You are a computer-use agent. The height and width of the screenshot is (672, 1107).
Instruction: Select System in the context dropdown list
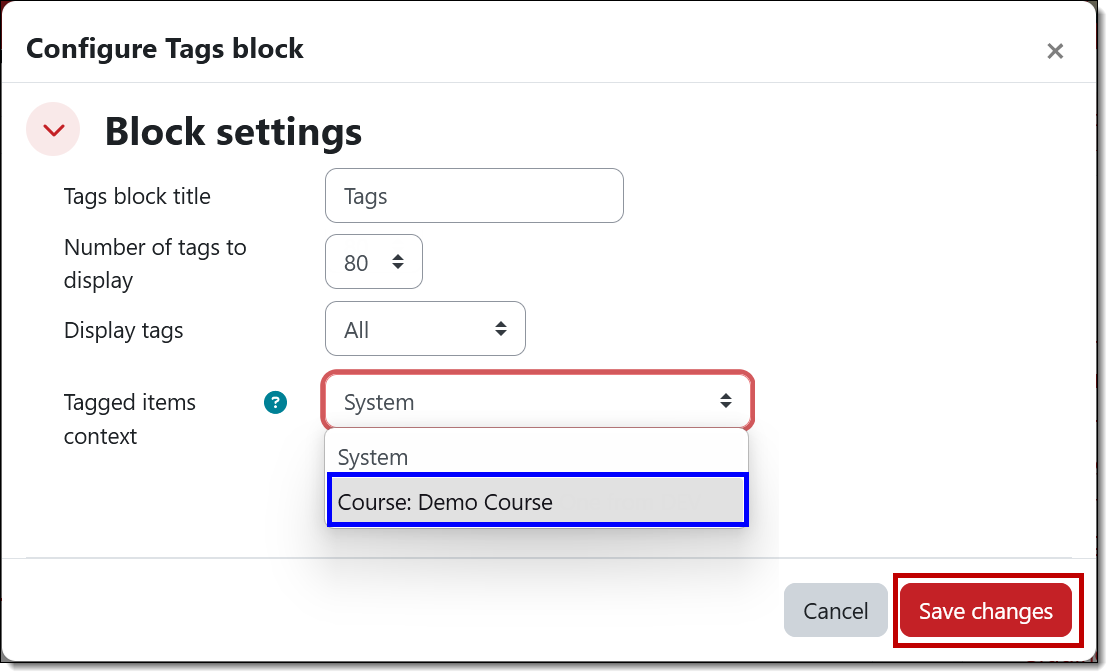coord(537,457)
